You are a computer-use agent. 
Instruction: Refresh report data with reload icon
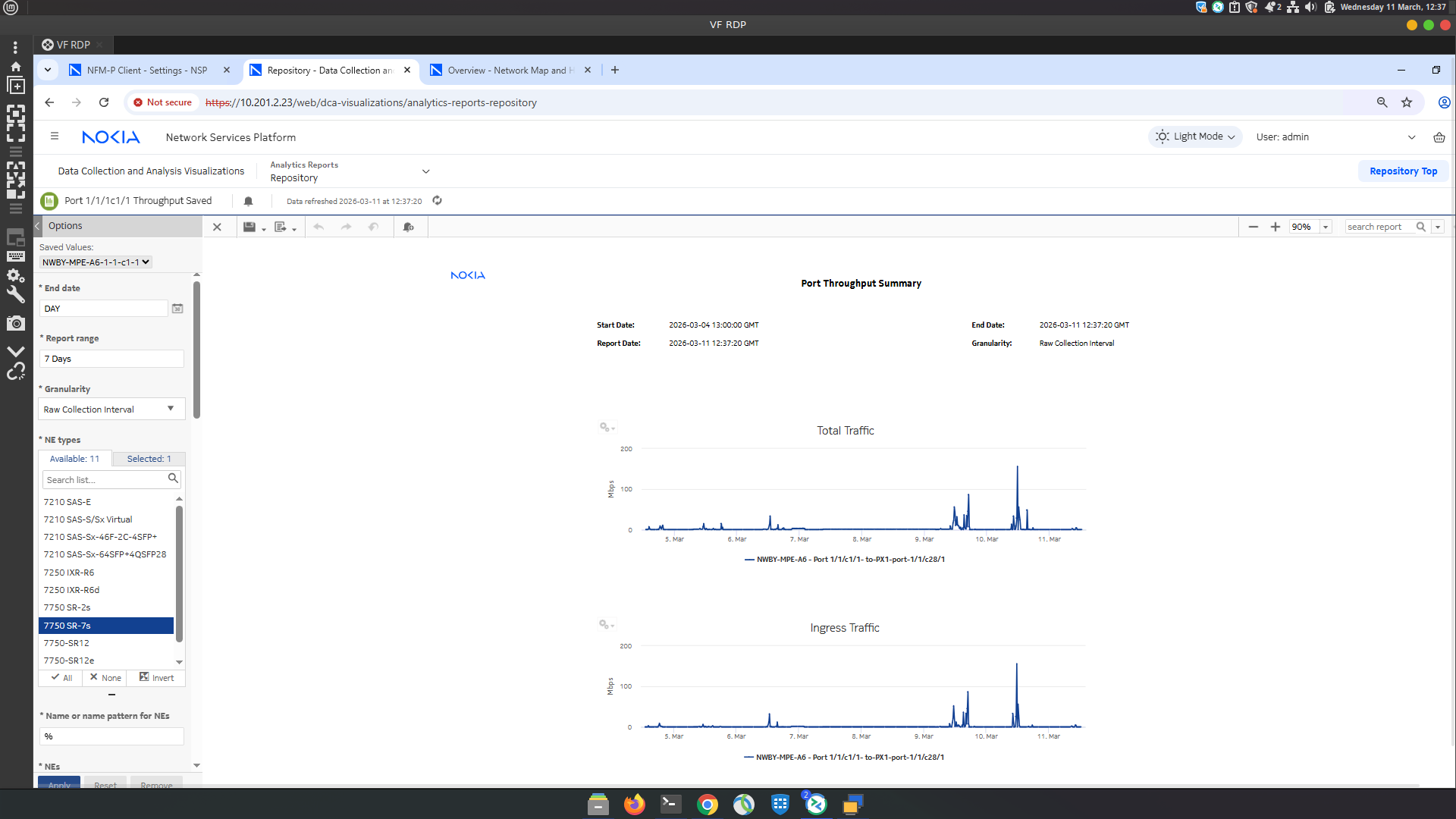pos(437,201)
